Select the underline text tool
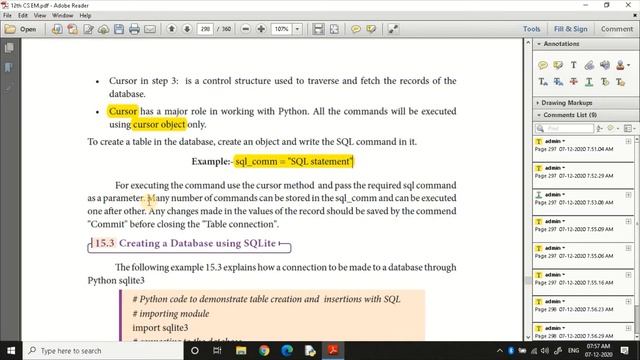This screenshot has height=360, width=640. [589, 82]
